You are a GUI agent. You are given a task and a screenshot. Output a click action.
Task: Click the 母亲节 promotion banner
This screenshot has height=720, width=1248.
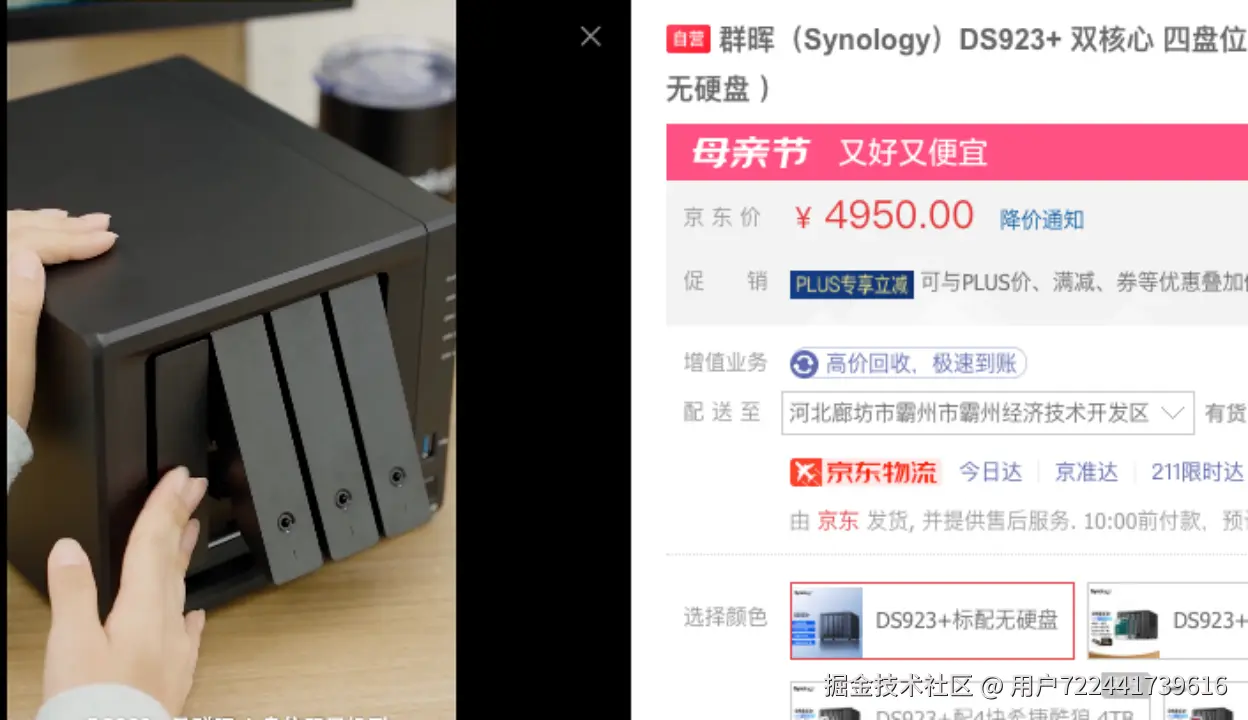pyautogui.click(x=957, y=152)
